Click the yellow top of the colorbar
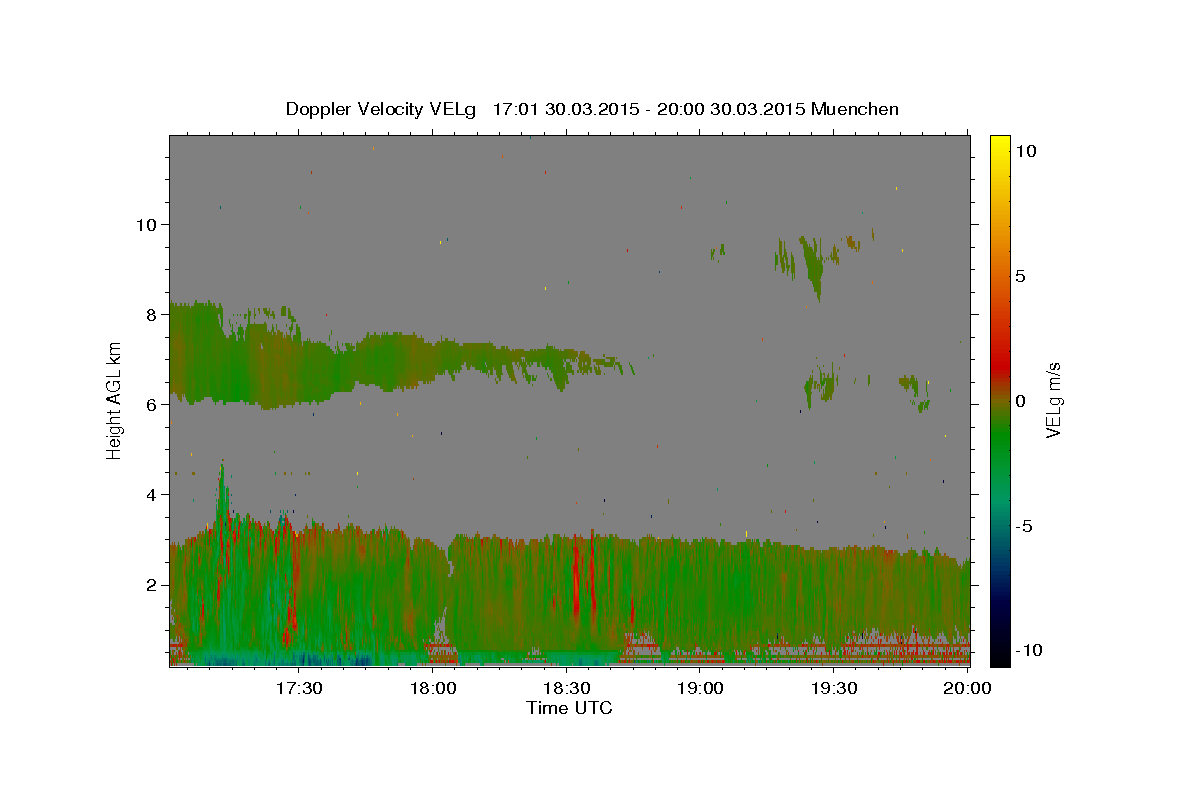This screenshot has height=800, width=1200. click(x=999, y=145)
